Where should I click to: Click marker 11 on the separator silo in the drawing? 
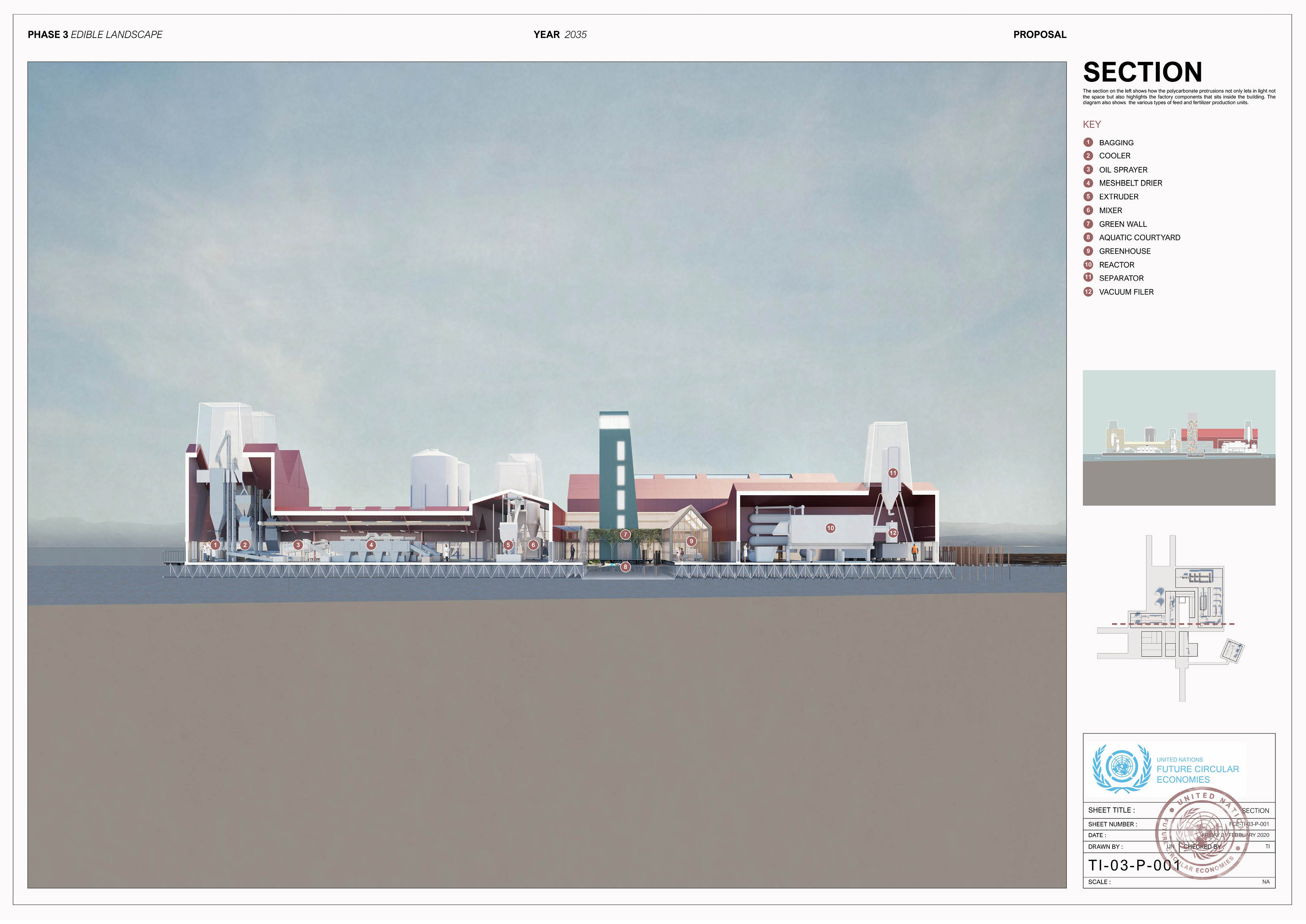pyautogui.click(x=893, y=473)
